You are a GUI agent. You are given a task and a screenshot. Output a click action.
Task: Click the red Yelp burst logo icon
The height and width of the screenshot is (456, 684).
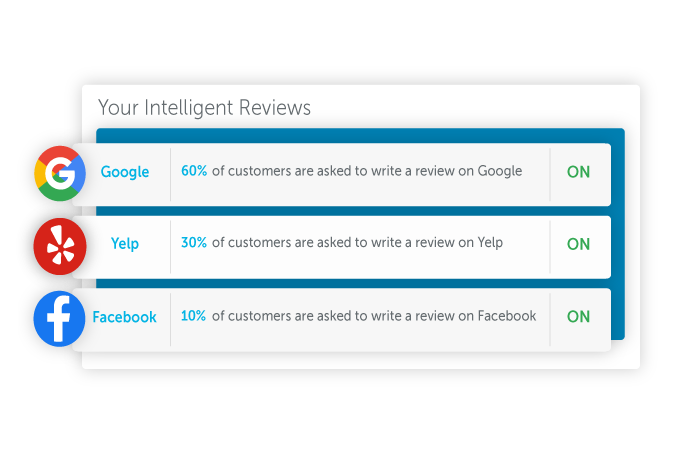(60, 247)
